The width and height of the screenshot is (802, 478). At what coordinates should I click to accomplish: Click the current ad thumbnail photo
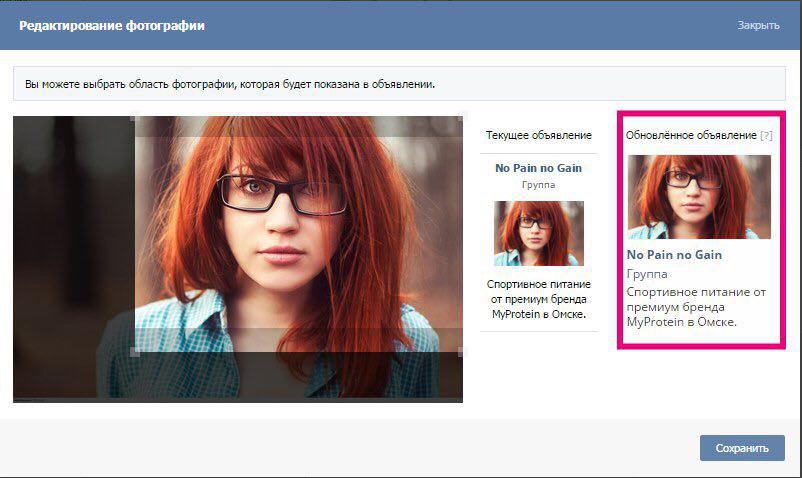pyautogui.click(x=539, y=233)
